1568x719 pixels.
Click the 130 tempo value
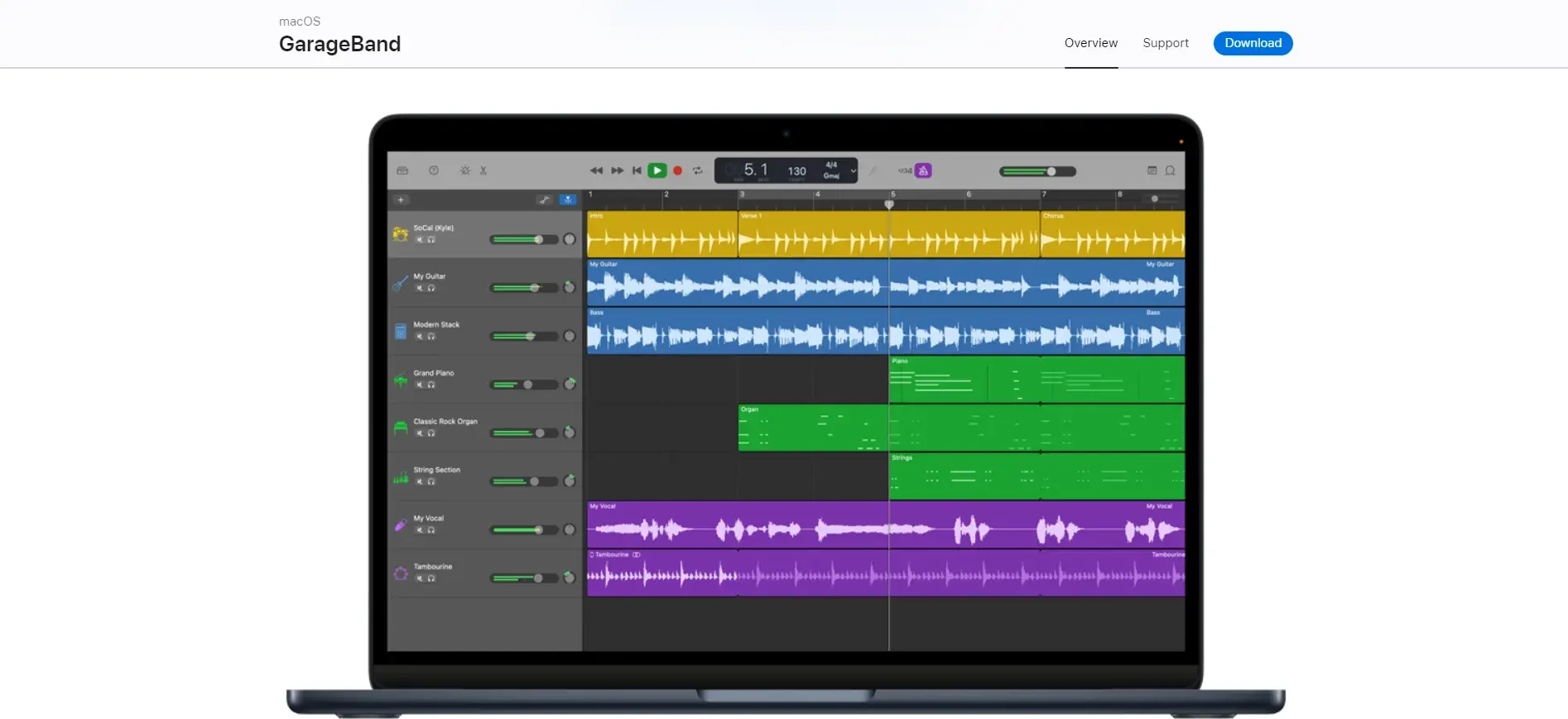796,171
